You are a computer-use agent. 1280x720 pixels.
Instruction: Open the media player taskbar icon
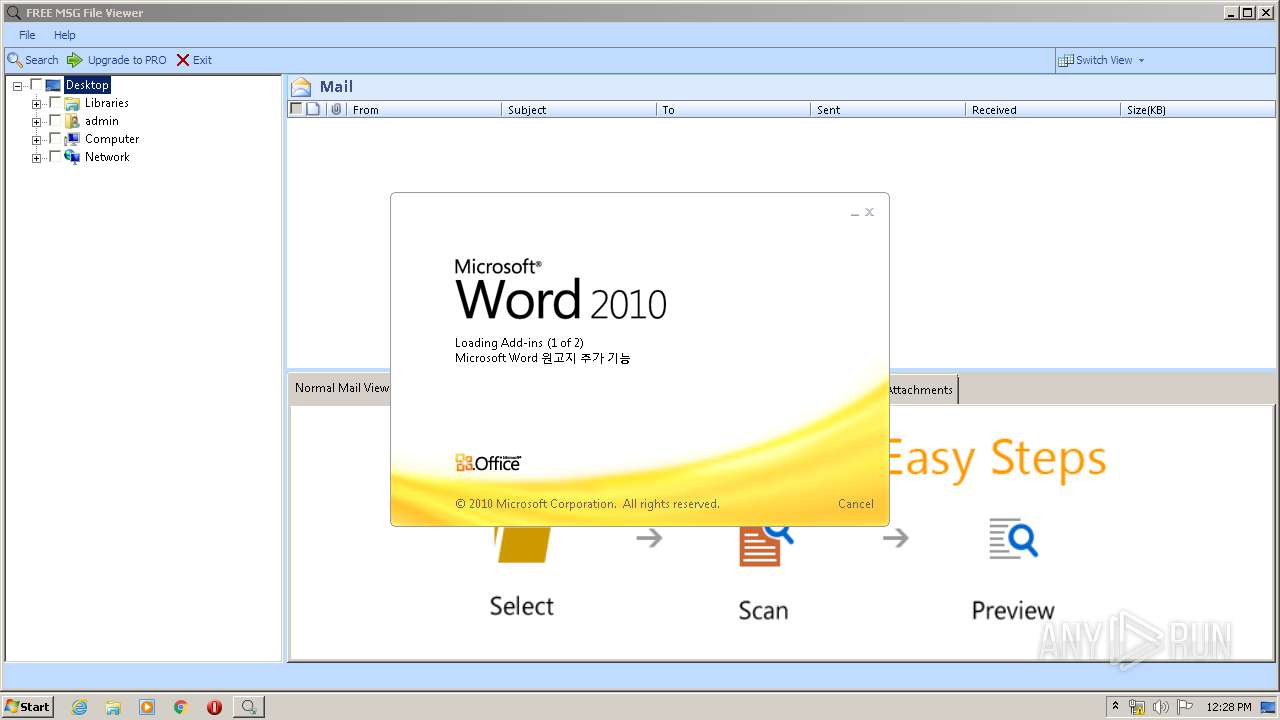147,707
